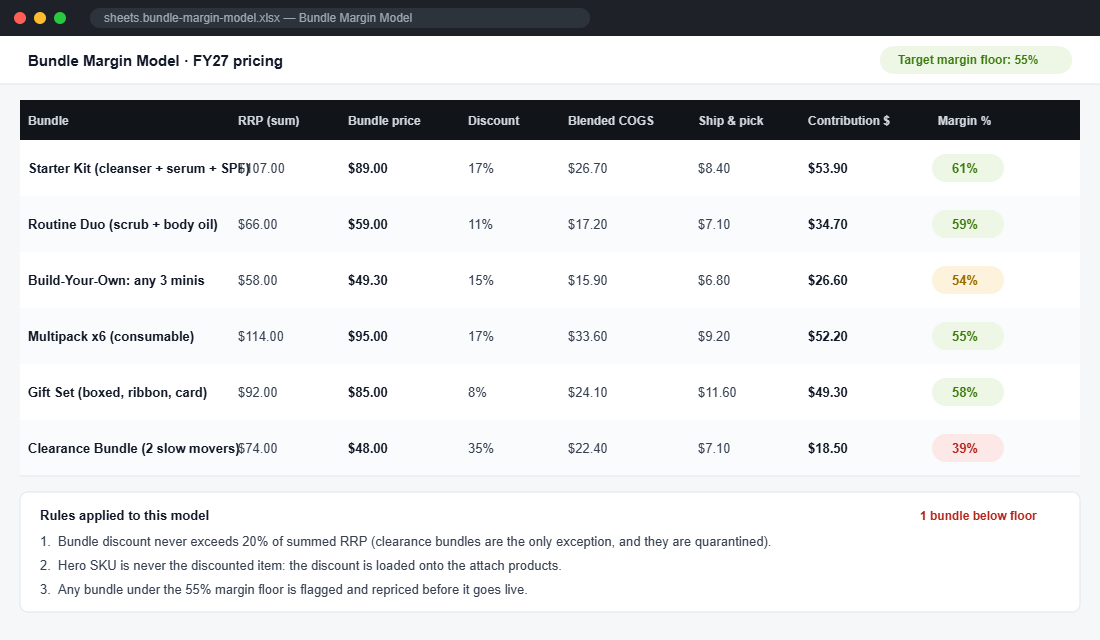Screen dimensions: 1100x640
Task: Click the $26.70 blended COGS value
Action: (x=588, y=168)
